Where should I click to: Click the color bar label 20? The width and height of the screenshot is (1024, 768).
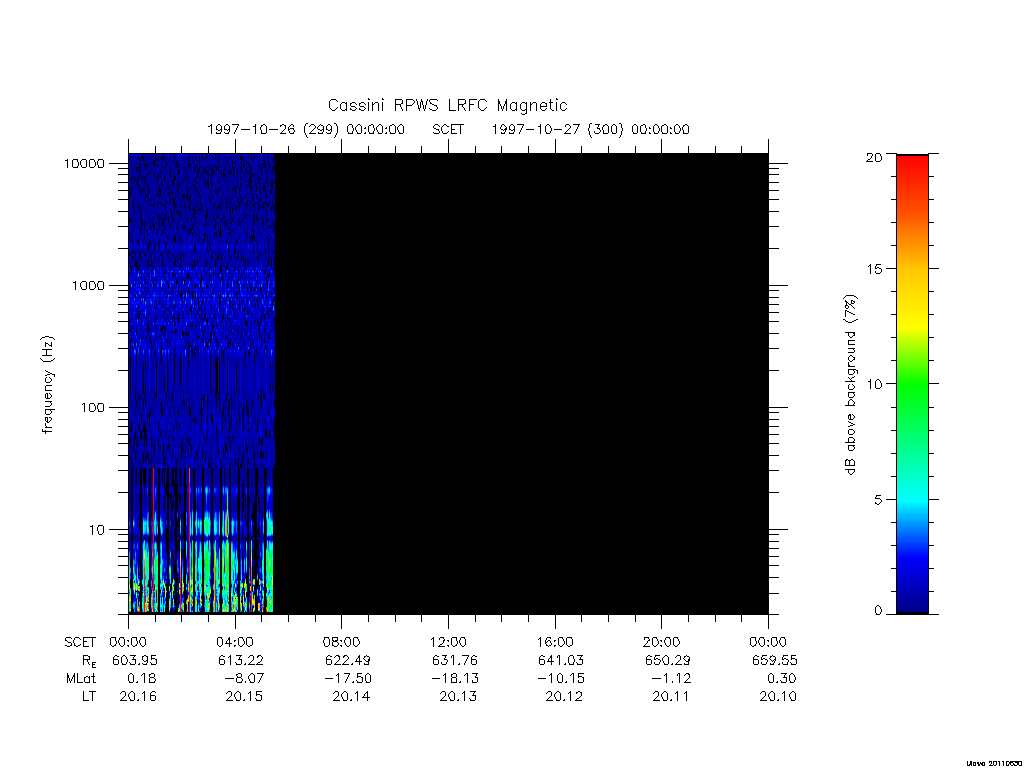(x=873, y=157)
